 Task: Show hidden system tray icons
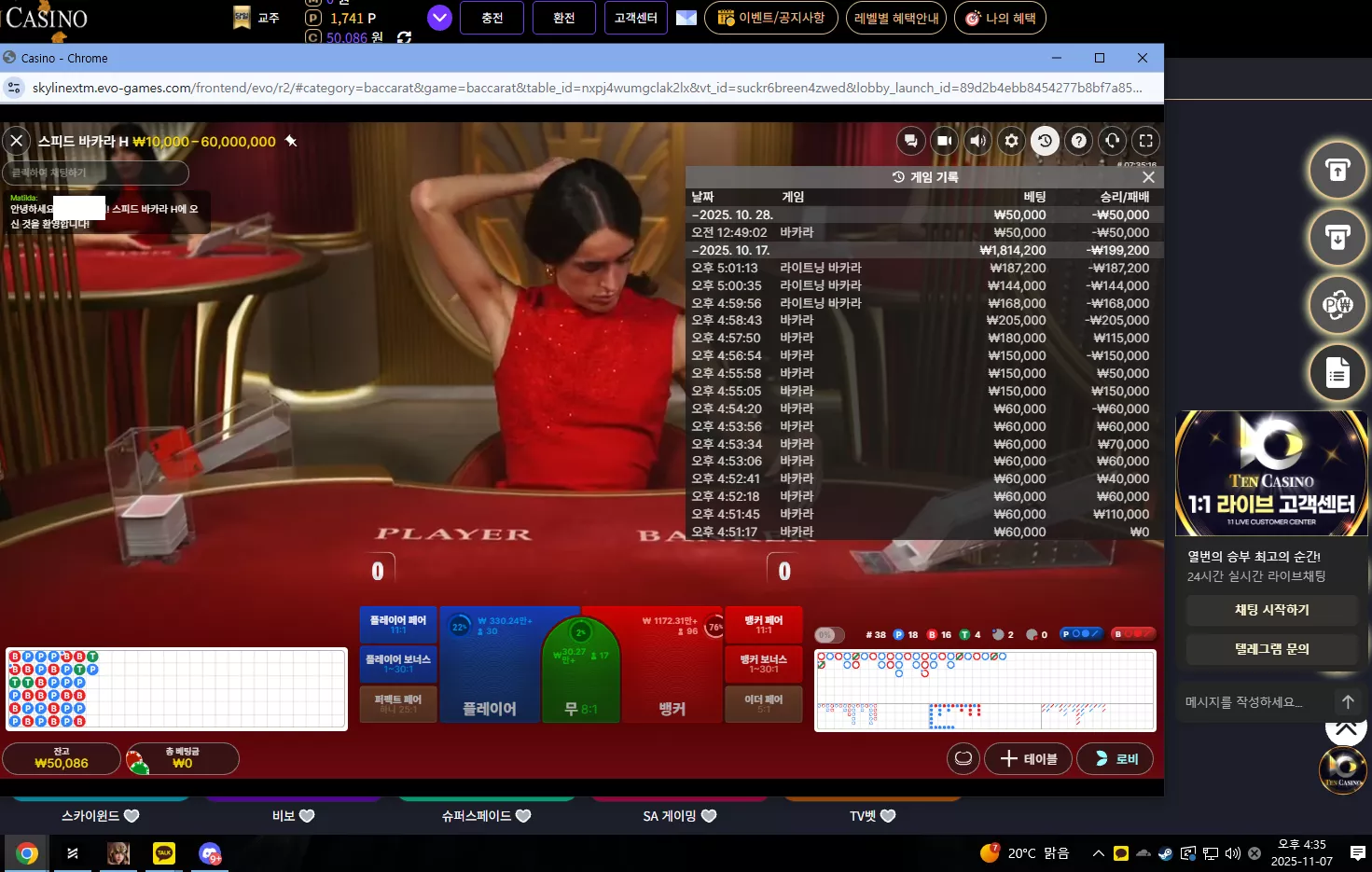click(1099, 853)
